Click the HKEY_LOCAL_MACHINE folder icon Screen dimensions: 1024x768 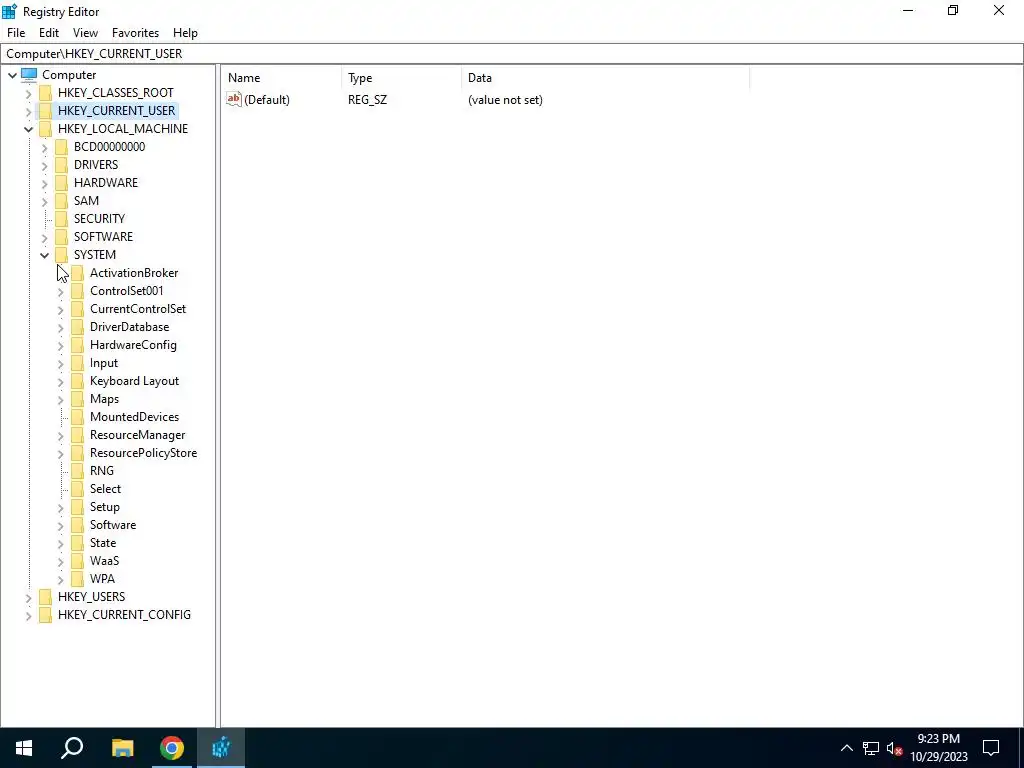click(45, 129)
